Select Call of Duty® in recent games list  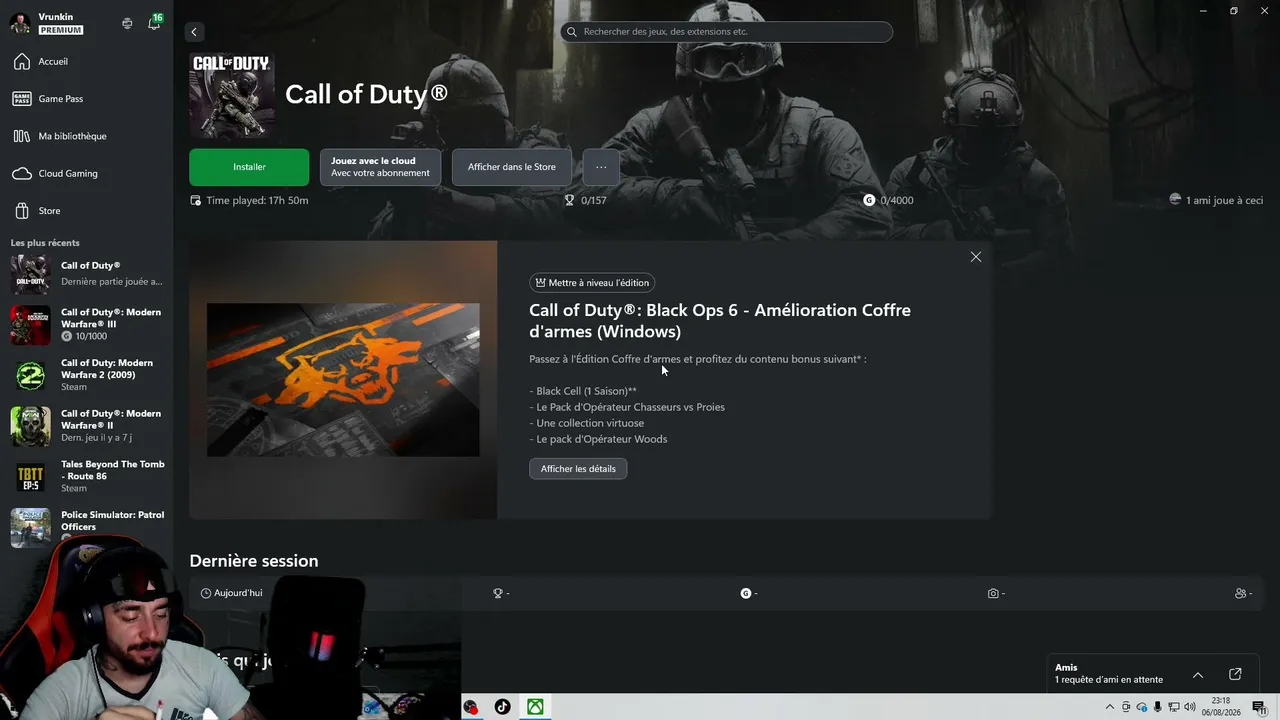point(86,273)
